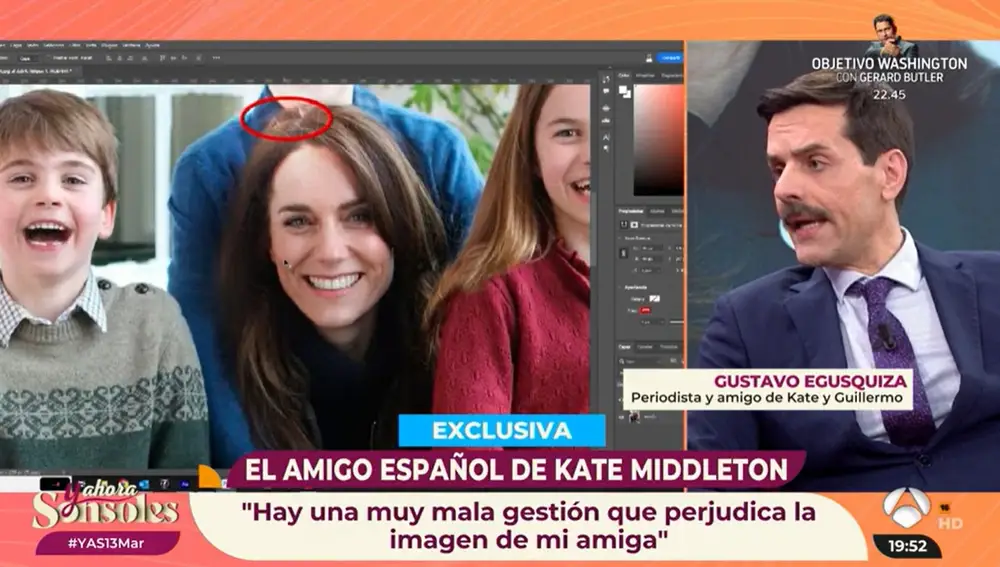Click the topmost collapsed panel dock icon
The height and width of the screenshot is (567, 1000).
click(x=606, y=79)
